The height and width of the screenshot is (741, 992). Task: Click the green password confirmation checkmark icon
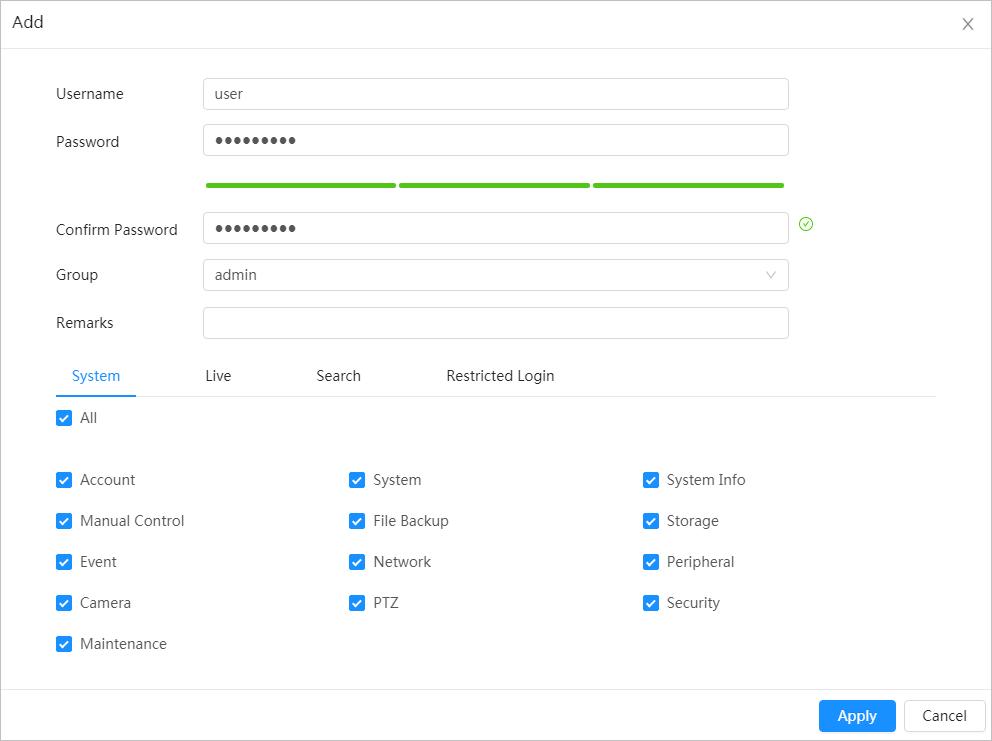806,225
